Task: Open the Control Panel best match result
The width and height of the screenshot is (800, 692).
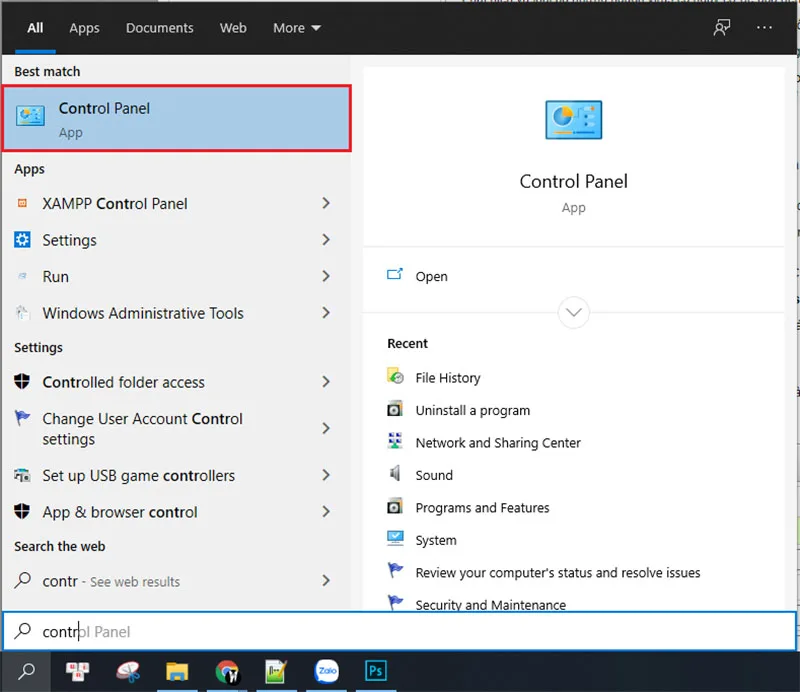Action: click(177, 118)
